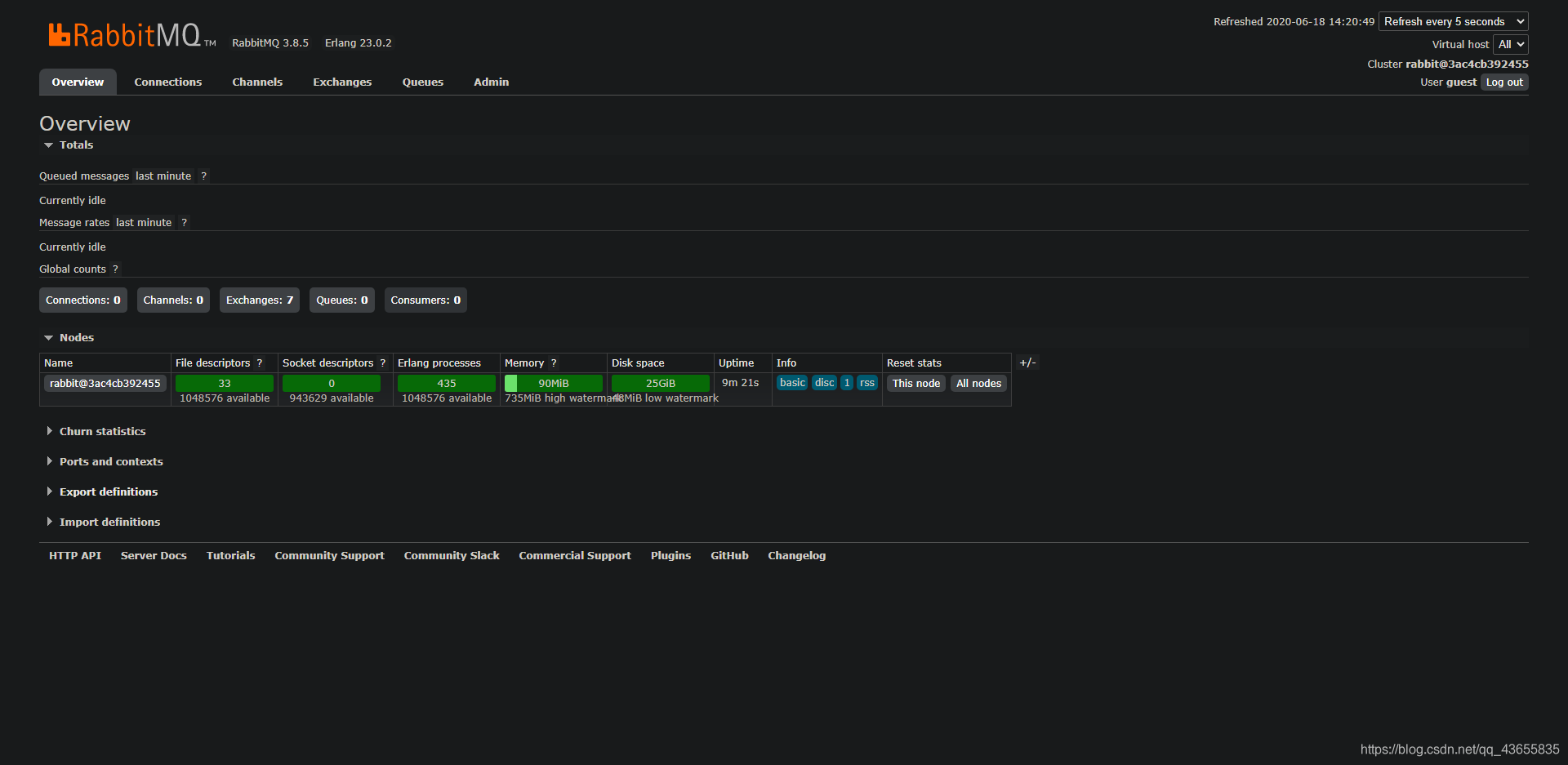Click the rss info tag
This screenshot has width=1568, height=765.
[867, 382]
